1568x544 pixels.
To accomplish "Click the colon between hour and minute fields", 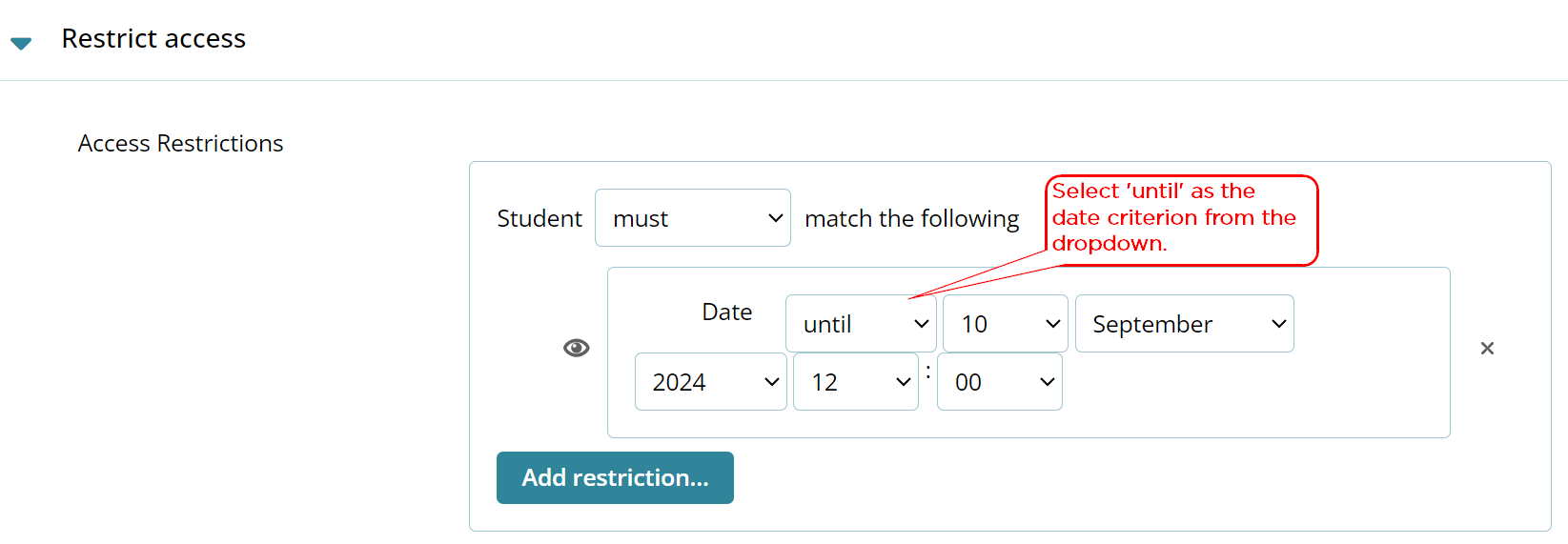I will [x=927, y=373].
